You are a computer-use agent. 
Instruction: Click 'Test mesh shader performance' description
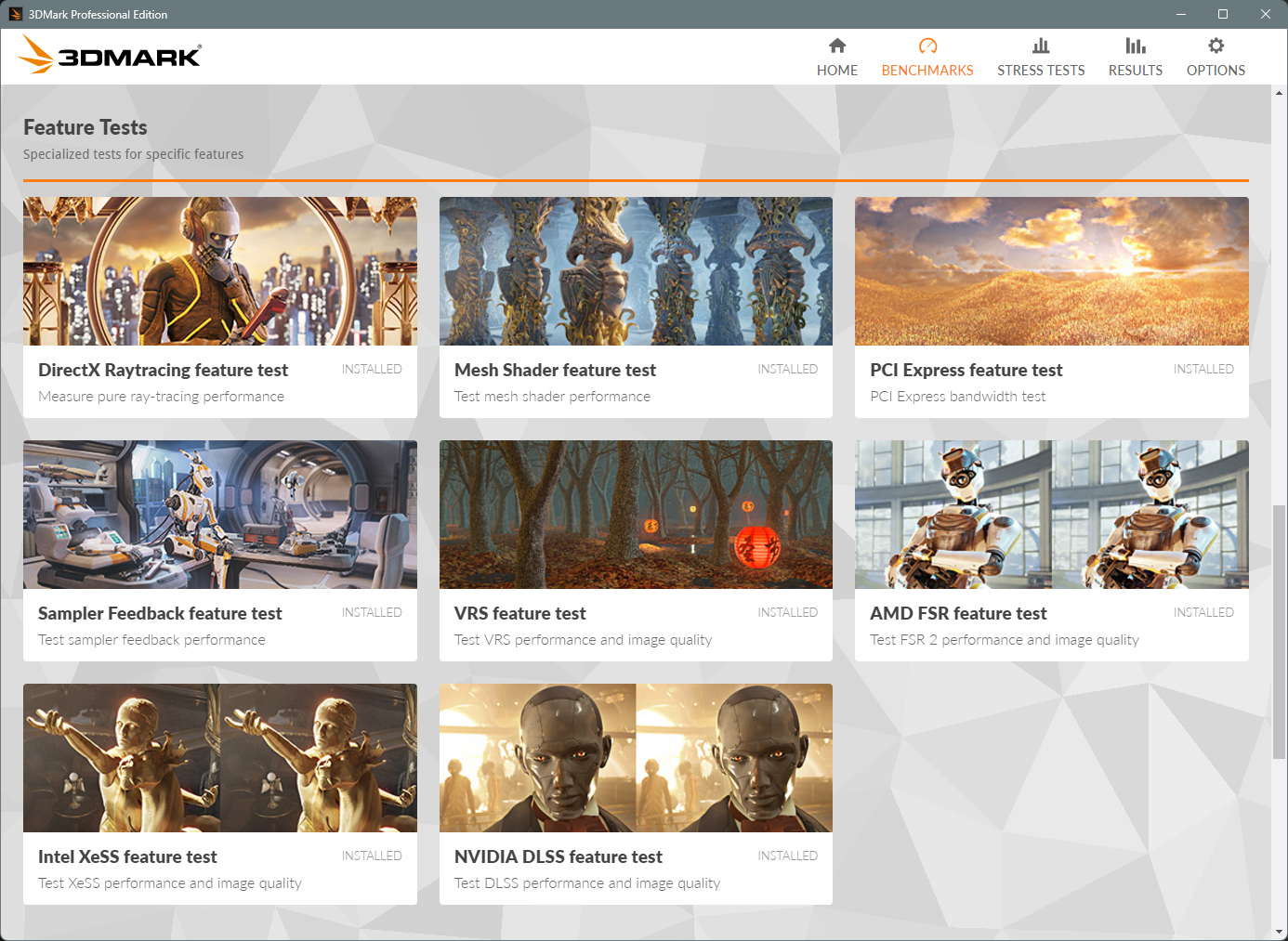tap(552, 397)
